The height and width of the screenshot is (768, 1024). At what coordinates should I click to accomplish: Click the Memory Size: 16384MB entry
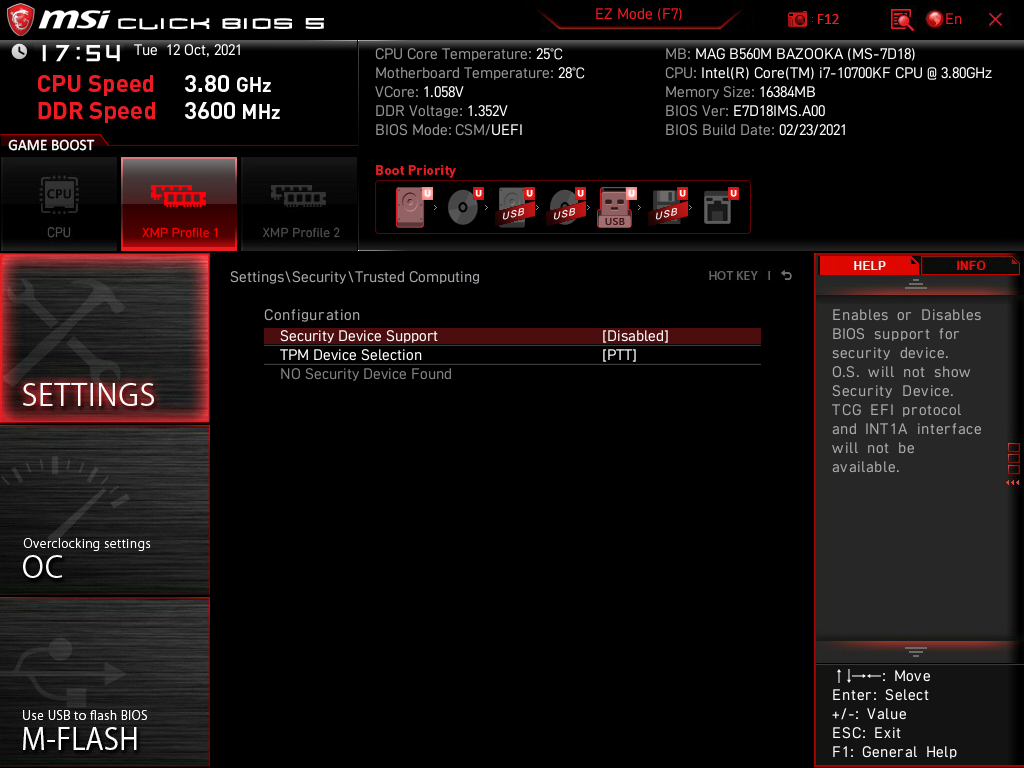pos(740,92)
